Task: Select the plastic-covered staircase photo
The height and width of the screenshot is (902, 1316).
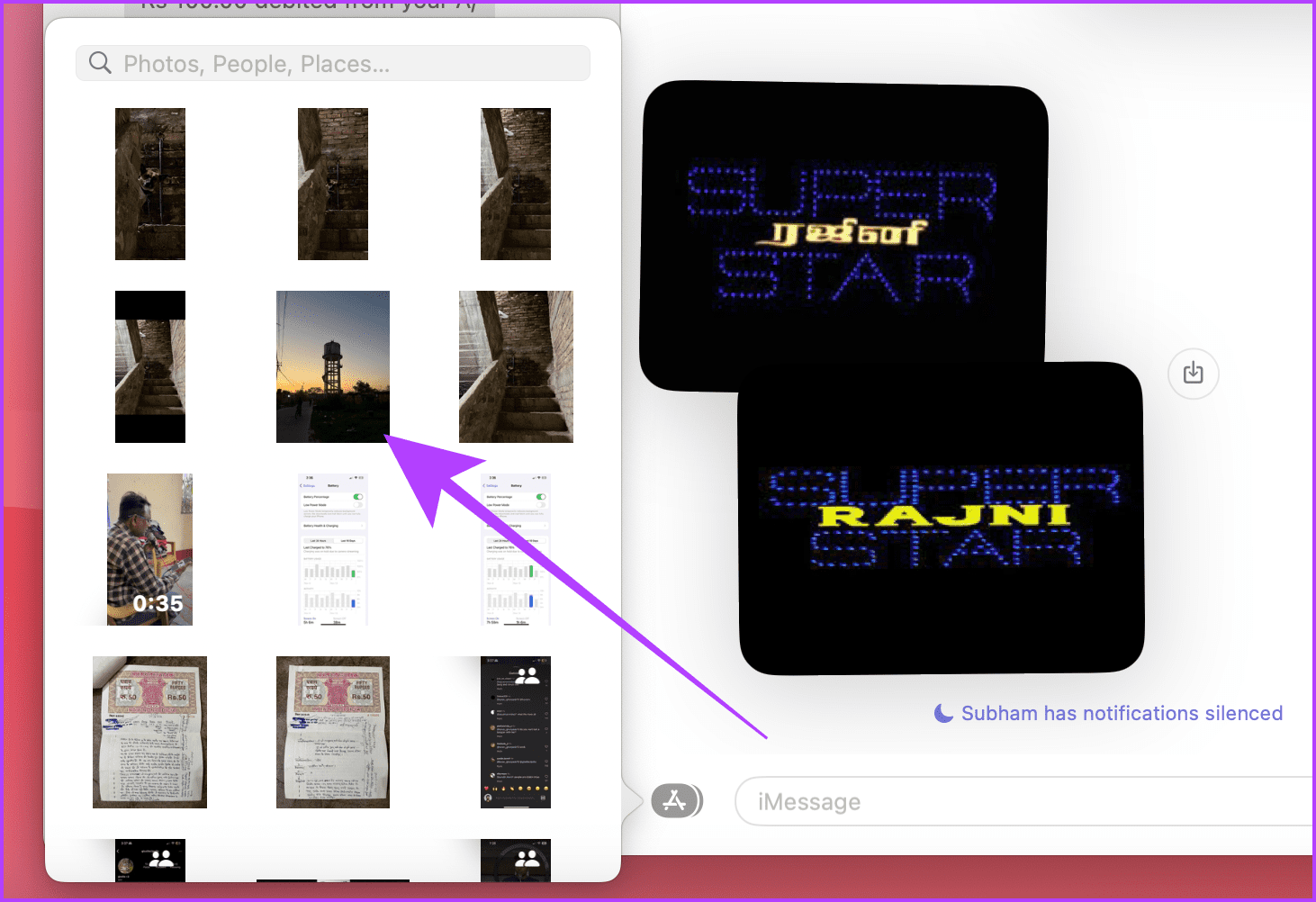Action: click(x=515, y=366)
